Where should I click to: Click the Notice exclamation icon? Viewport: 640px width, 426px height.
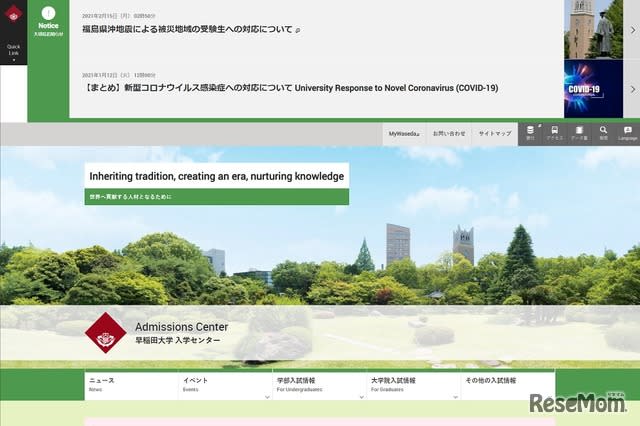[48, 13]
